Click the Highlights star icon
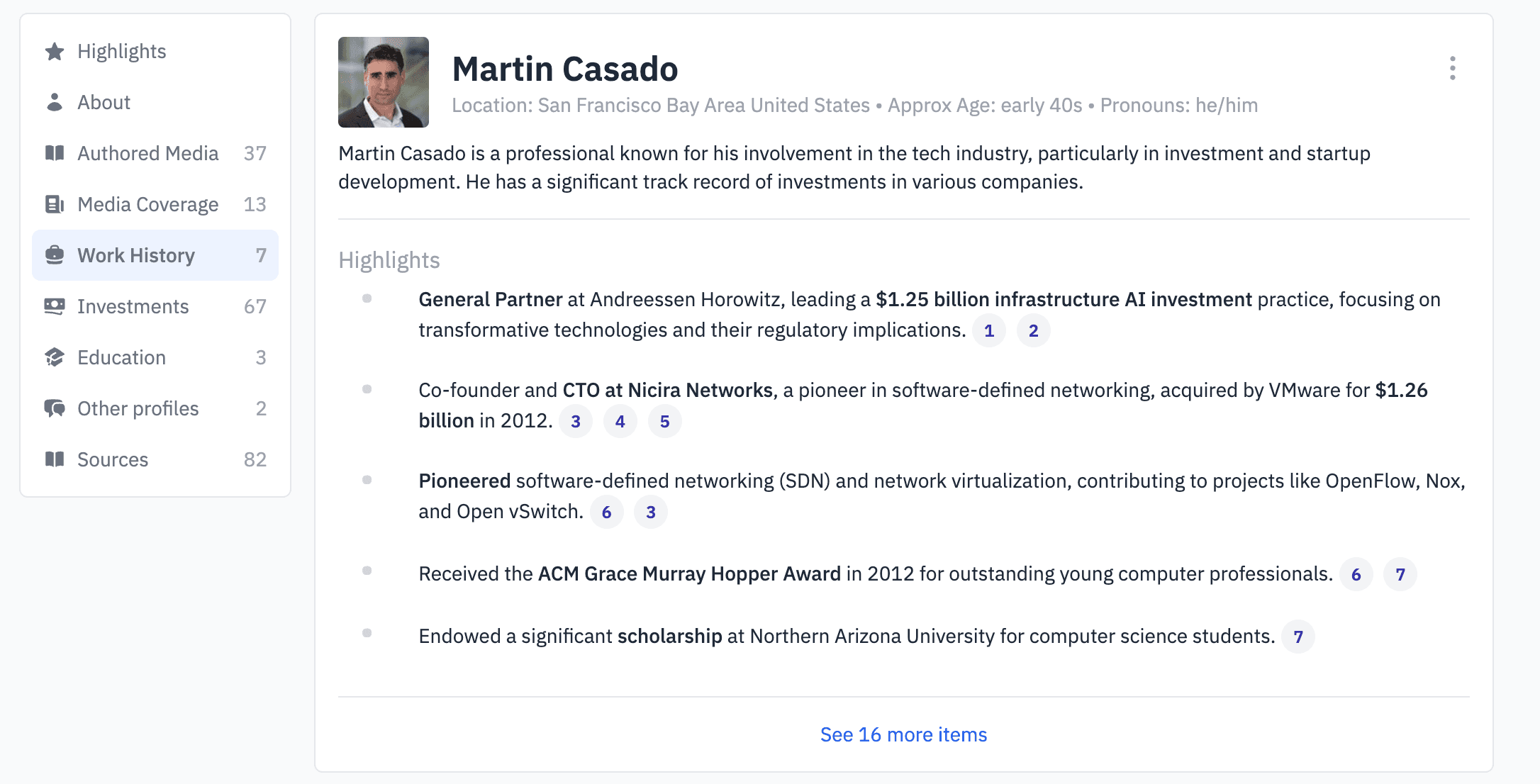The image size is (1540, 784). (55, 51)
